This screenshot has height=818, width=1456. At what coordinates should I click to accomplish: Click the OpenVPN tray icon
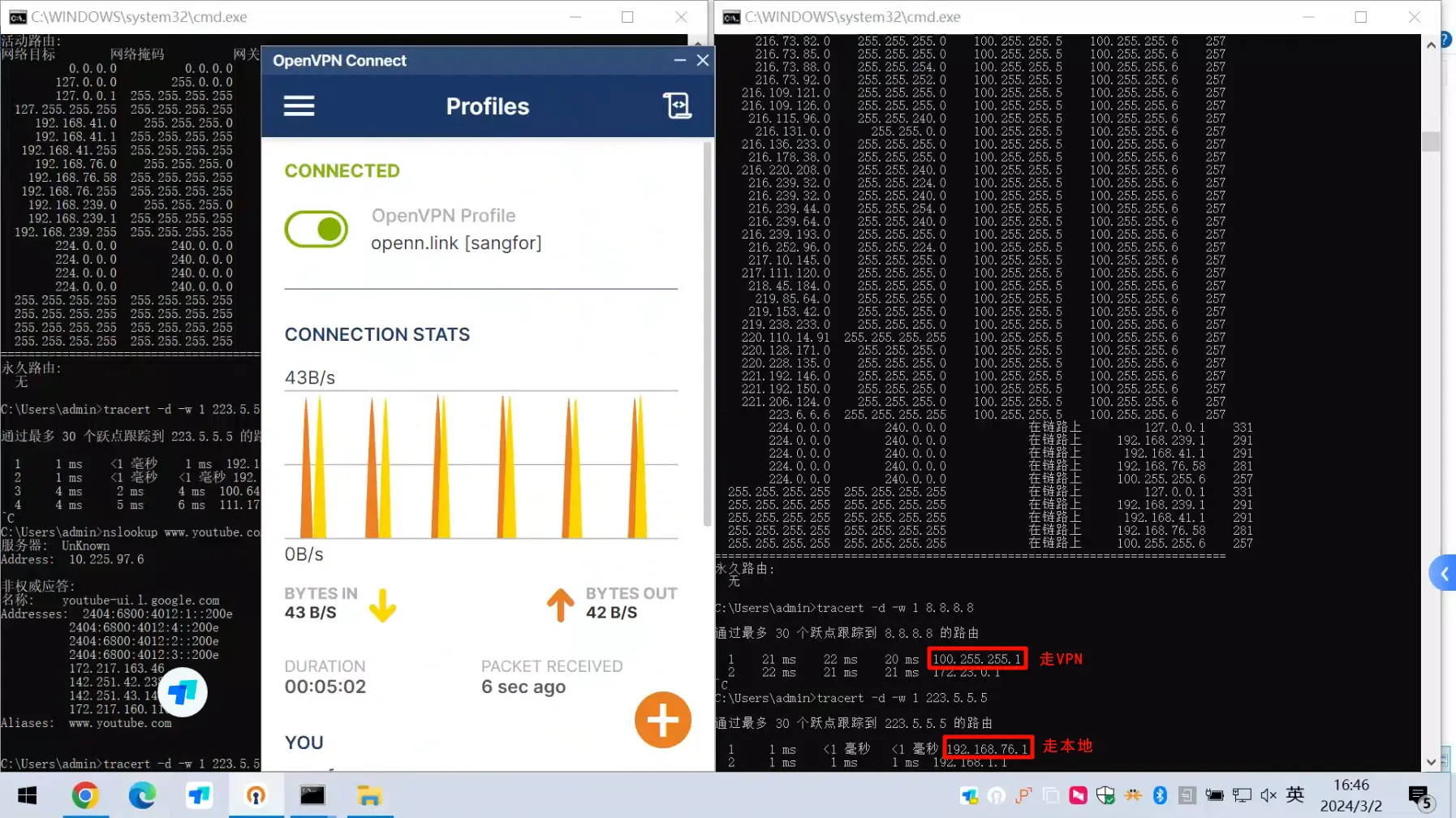pyautogui.click(x=996, y=795)
